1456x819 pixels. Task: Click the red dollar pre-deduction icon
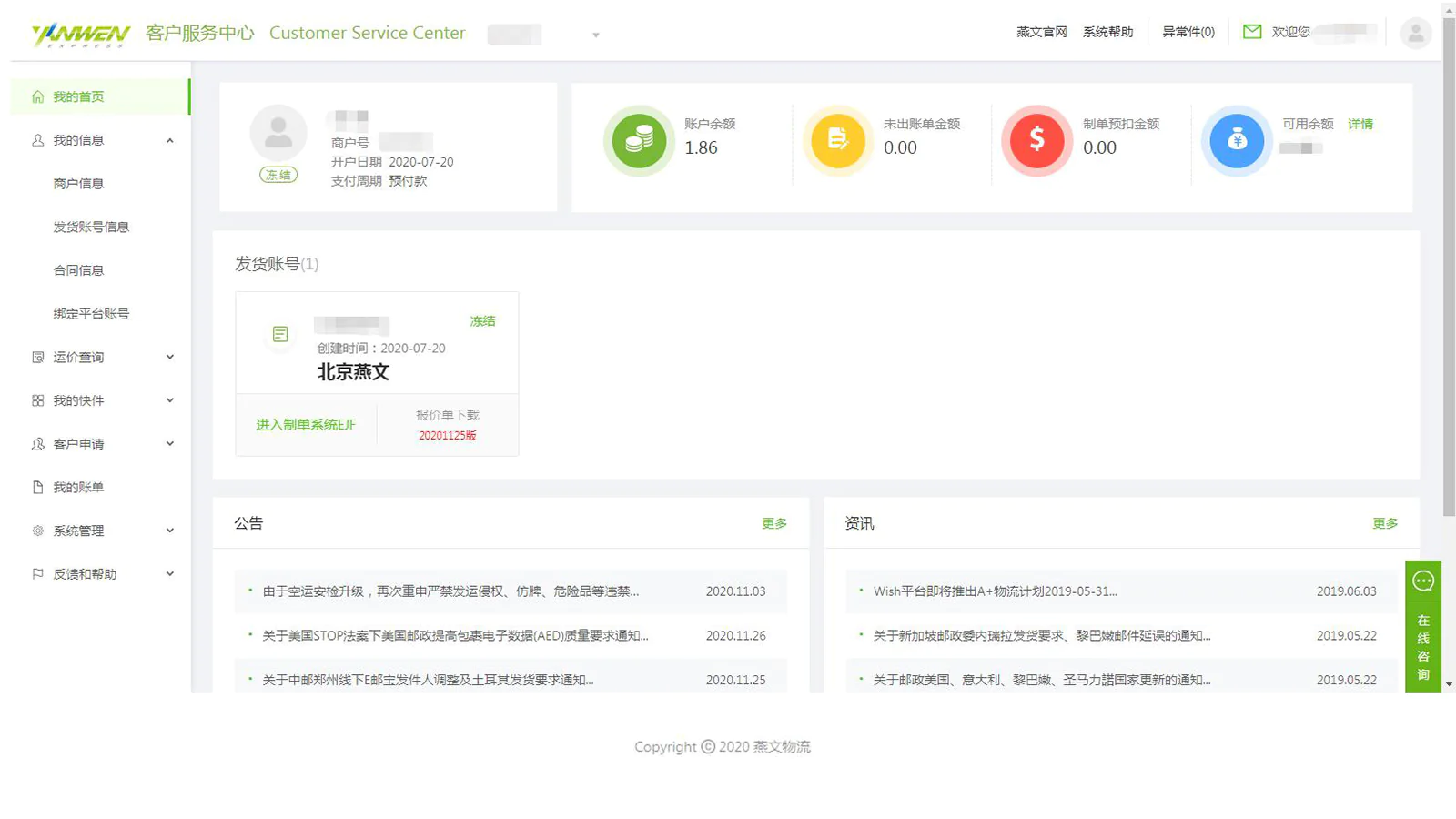tap(1036, 140)
